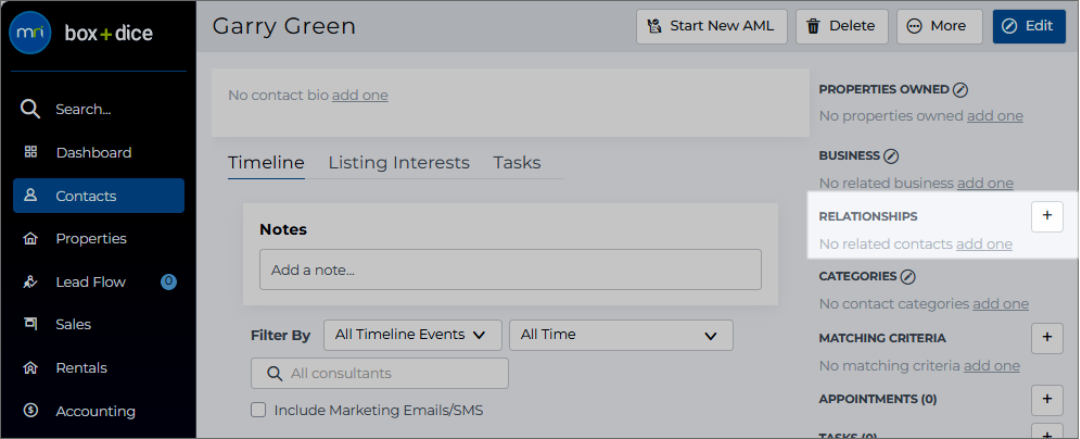
Task: Click the Search magnifier icon in sidebar
Action: click(x=30, y=109)
